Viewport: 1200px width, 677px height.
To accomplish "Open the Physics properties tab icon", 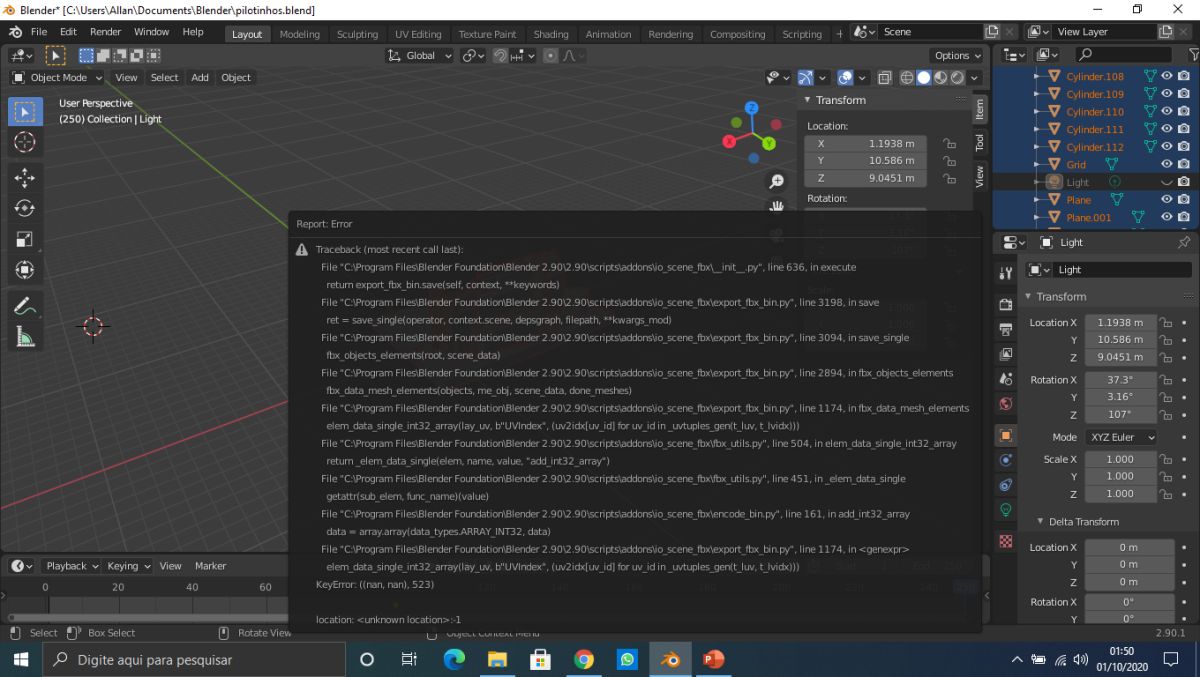I will [1006, 460].
